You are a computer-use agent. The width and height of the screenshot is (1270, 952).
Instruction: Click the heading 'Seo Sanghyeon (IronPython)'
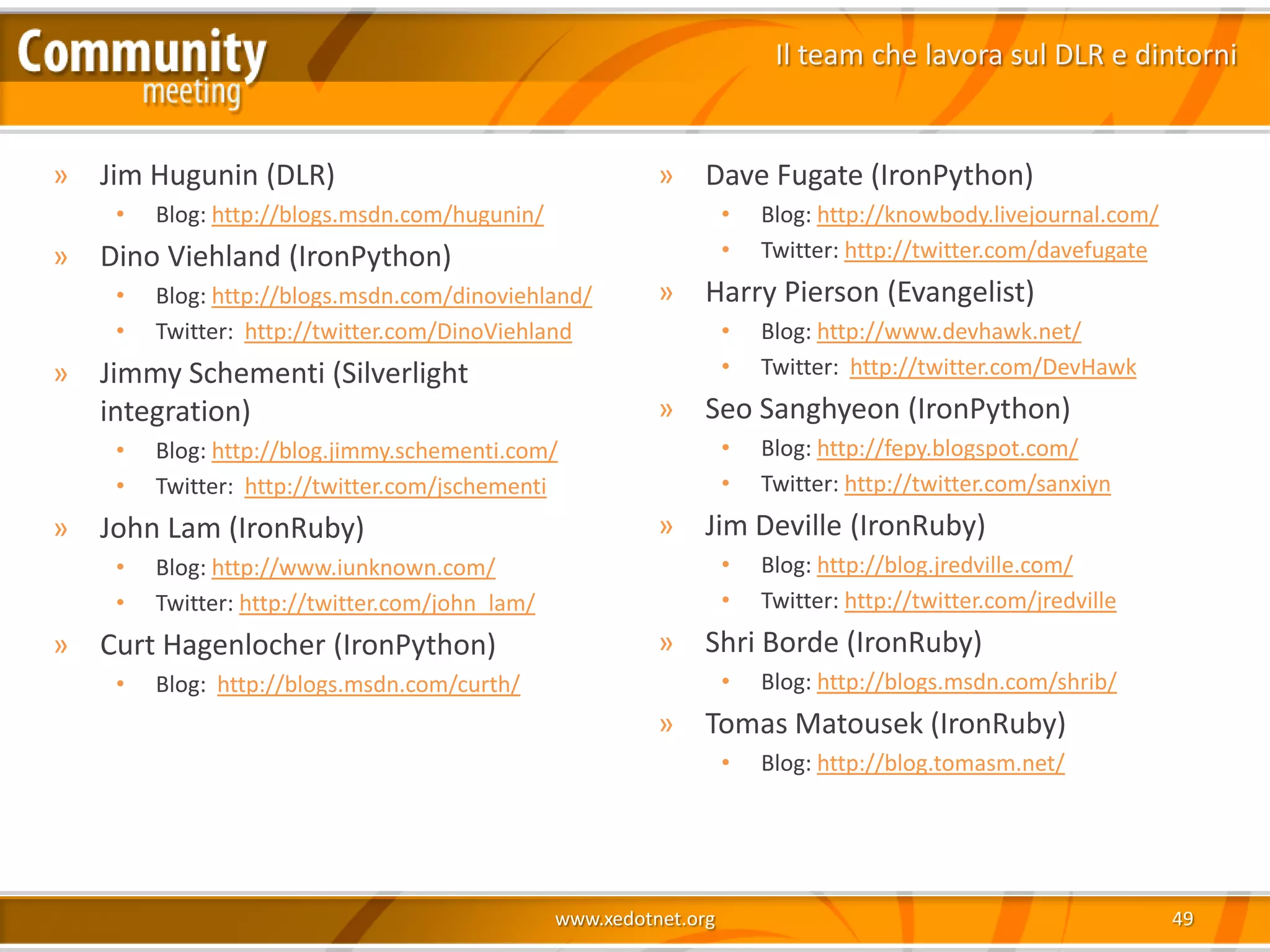coord(888,409)
